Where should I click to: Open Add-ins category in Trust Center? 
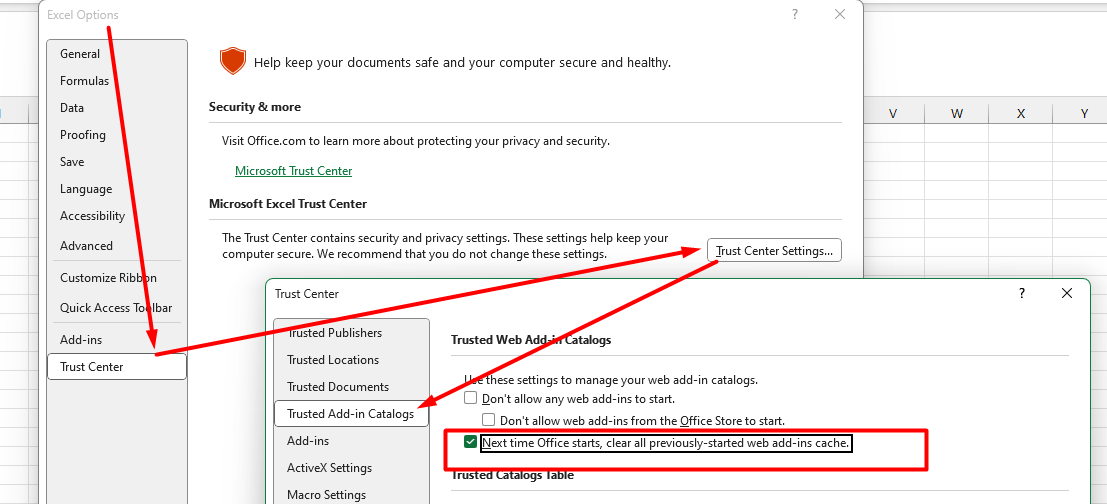click(x=352, y=440)
